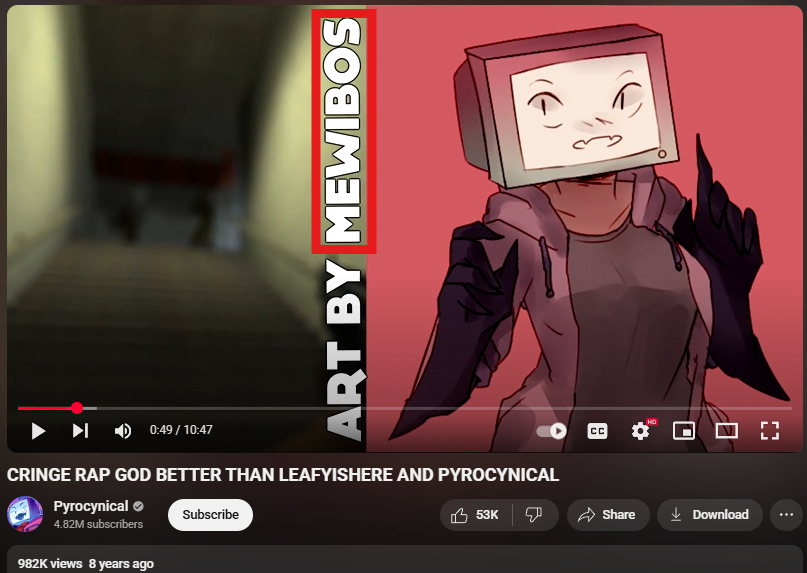Turn on closed captions (CC)

tap(597, 431)
